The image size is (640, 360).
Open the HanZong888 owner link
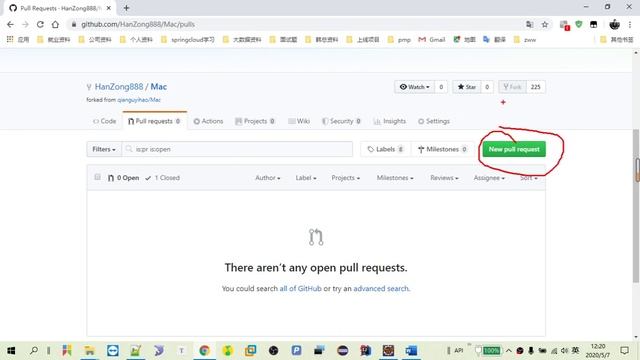click(119, 87)
